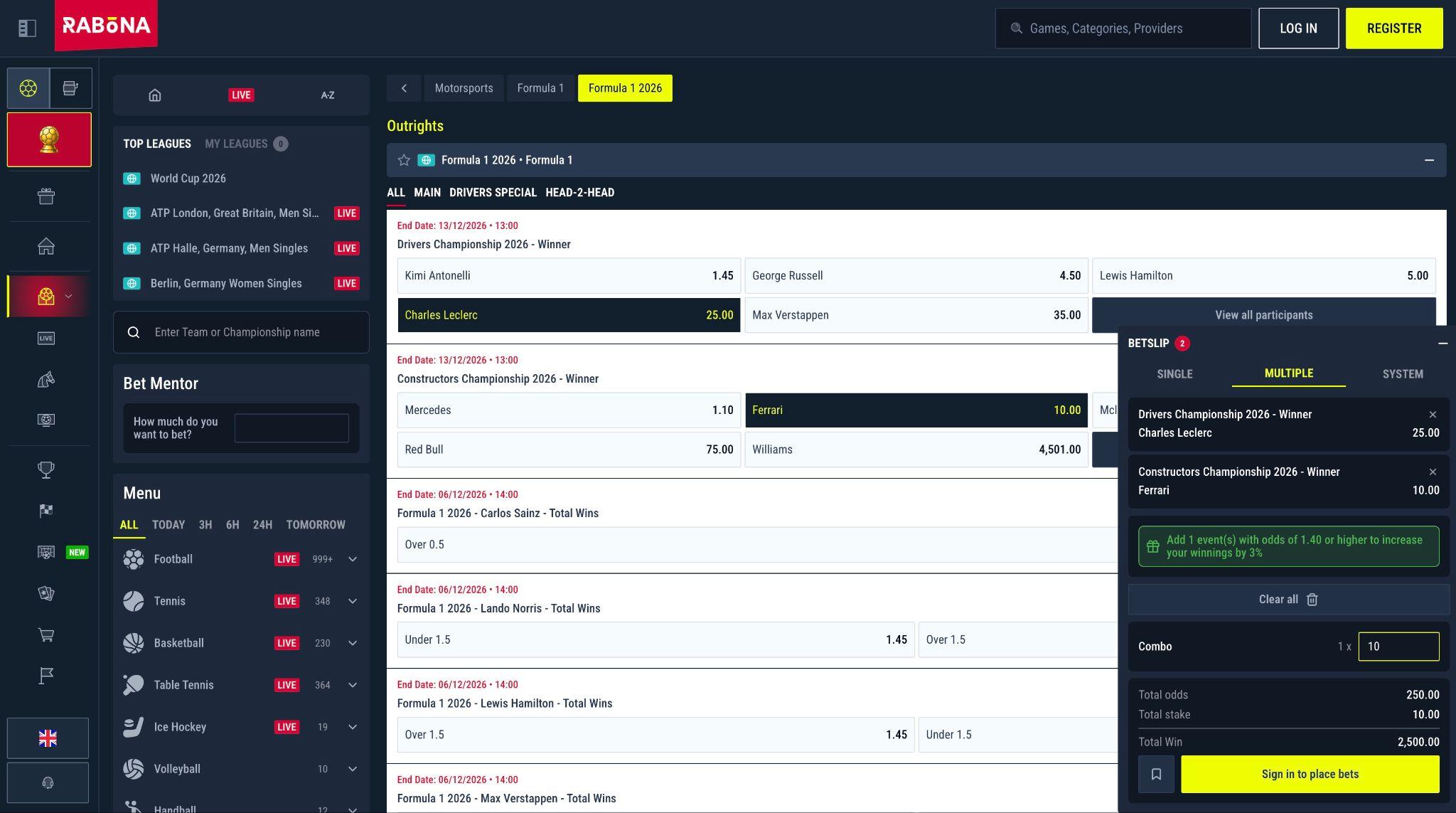
Task: Deselect the Charles Leclerc 25.00 odds
Action: (569, 315)
